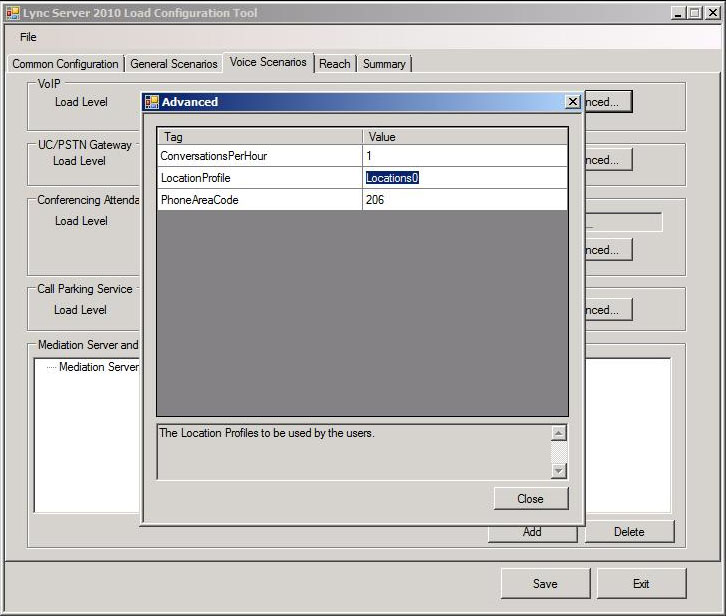Click description box scroll down arrow
This screenshot has width=726, height=616.
tap(559, 471)
